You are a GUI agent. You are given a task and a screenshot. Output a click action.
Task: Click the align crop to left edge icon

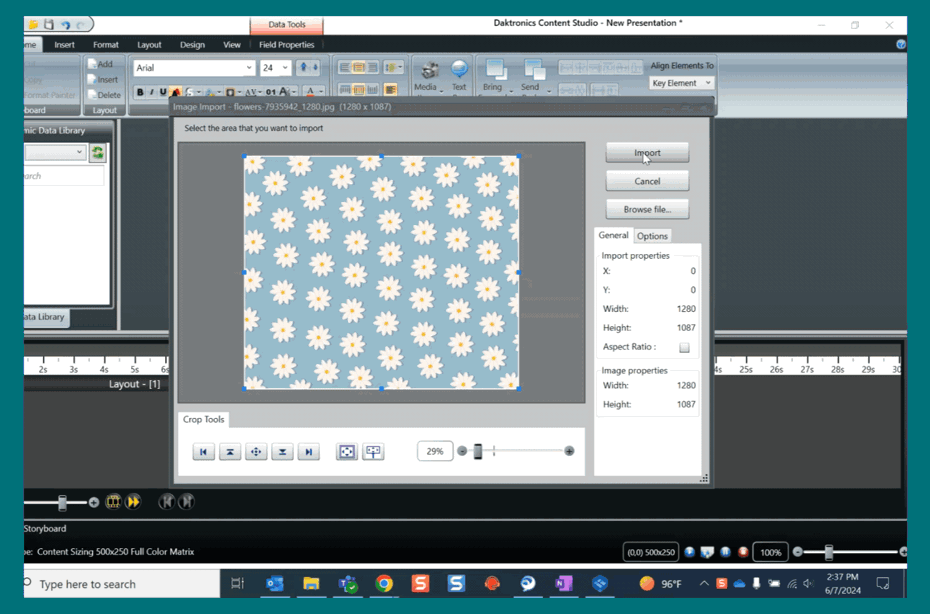click(x=203, y=452)
